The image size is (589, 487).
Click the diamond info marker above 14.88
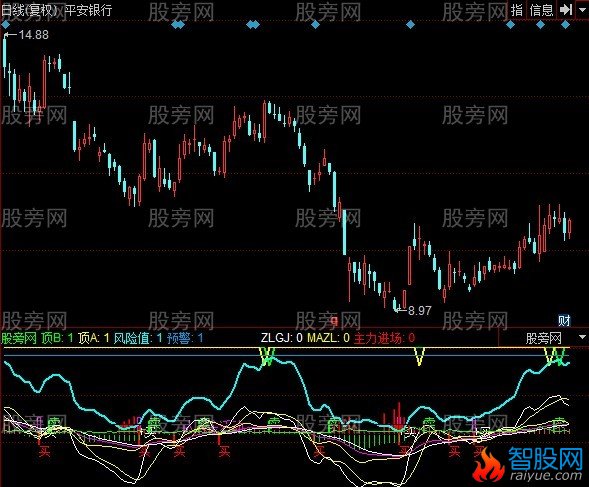6,25
